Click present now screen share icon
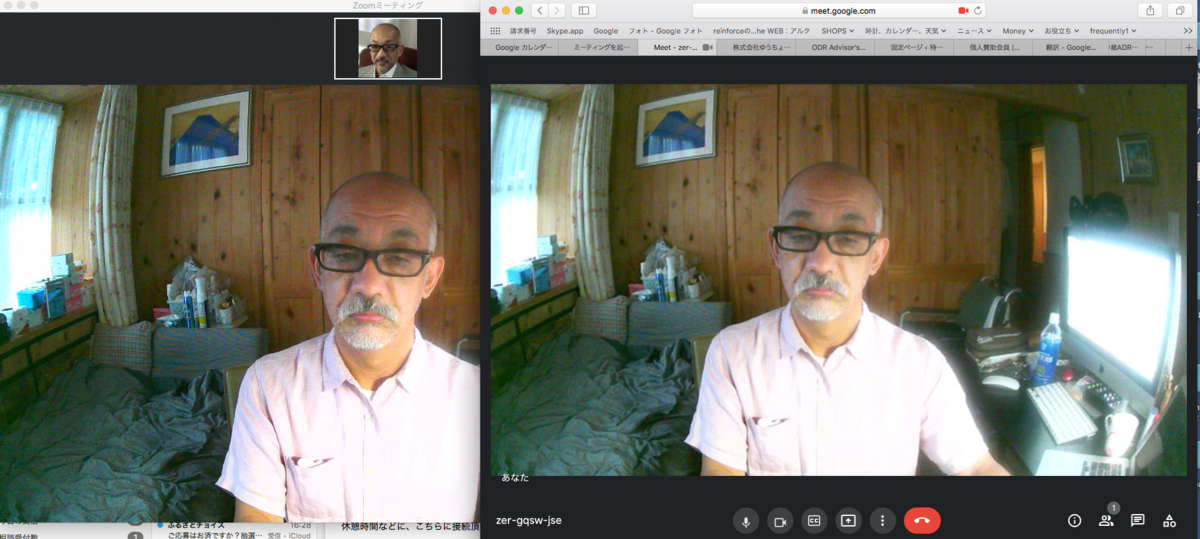This screenshot has height=539, width=1200. click(848, 520)
